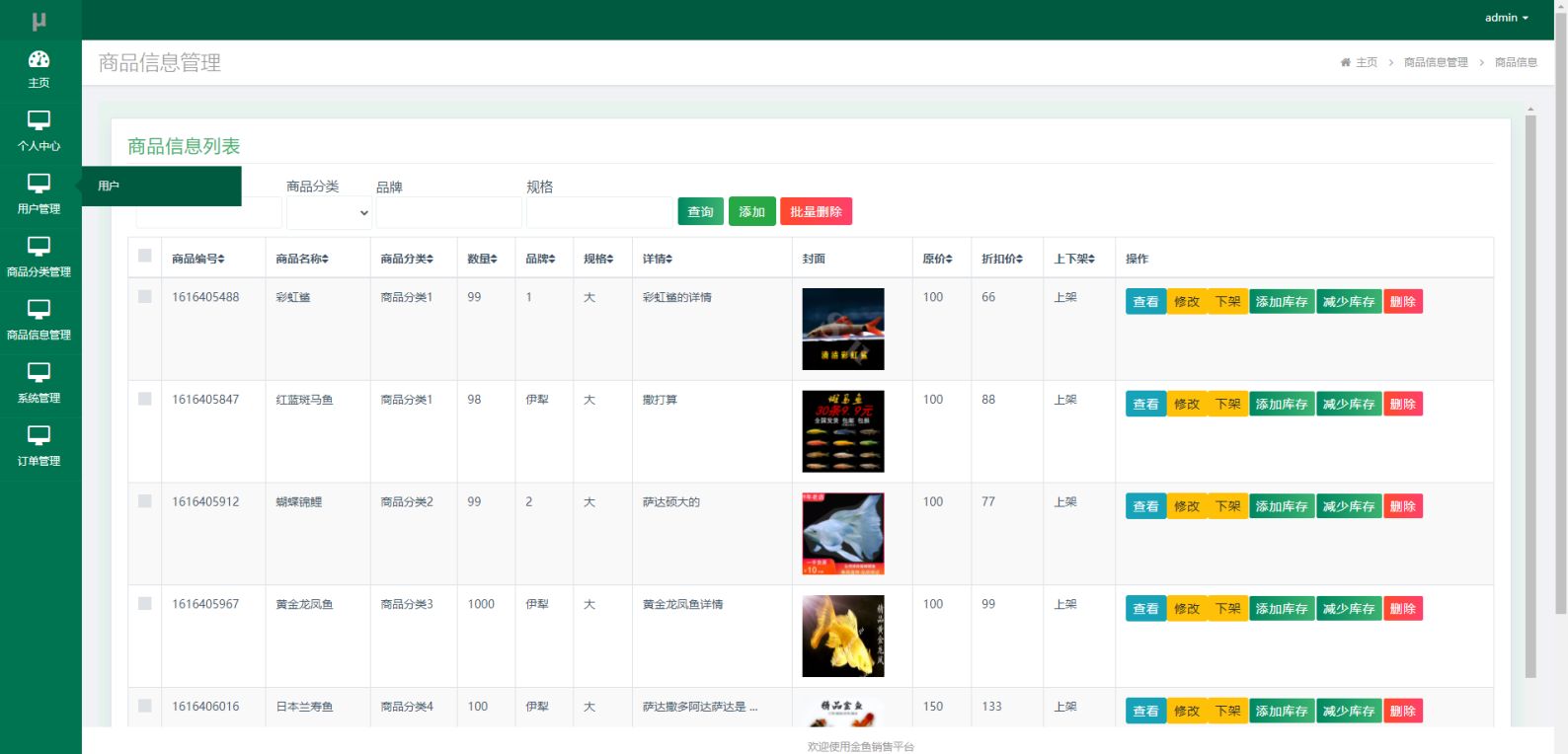Click the 品牌 search input field
Screen dimensions: 1568x754
click(448, 212)
